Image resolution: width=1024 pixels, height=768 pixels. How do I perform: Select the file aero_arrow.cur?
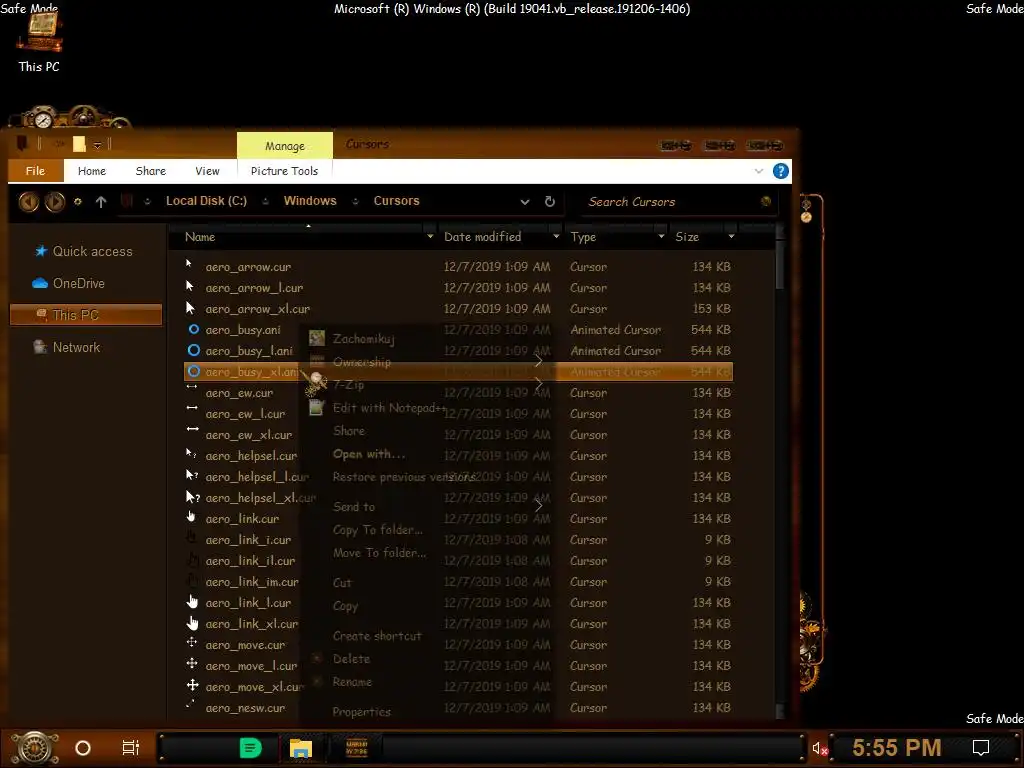(248, 267)
